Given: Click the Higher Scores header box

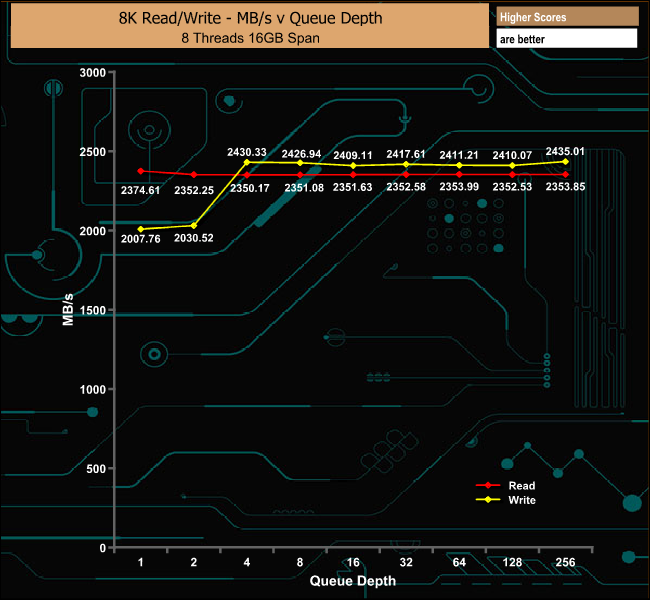Looking at the screenshot, I should click(566, 17).
